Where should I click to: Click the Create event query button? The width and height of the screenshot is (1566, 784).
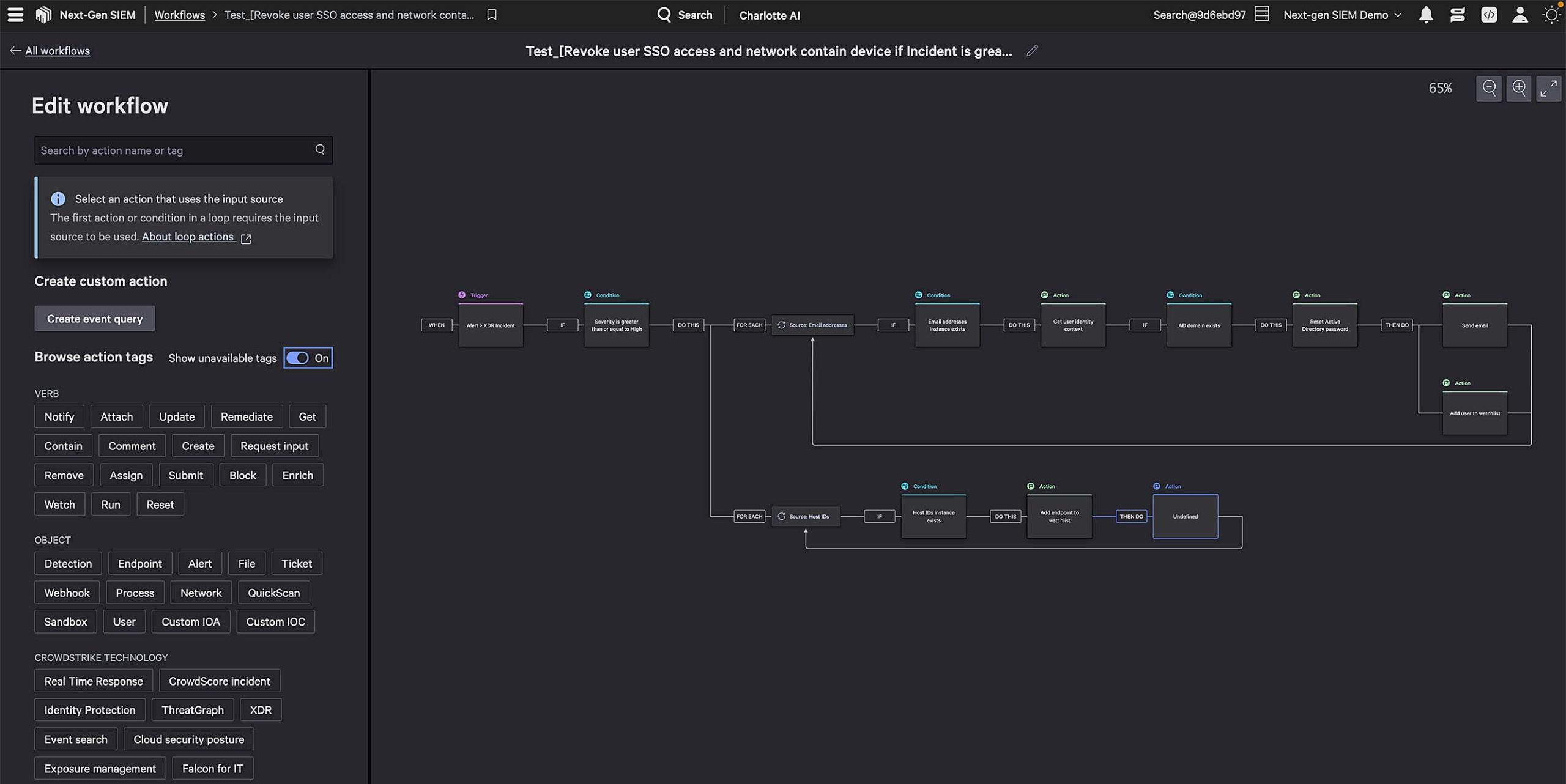(95, 319)
